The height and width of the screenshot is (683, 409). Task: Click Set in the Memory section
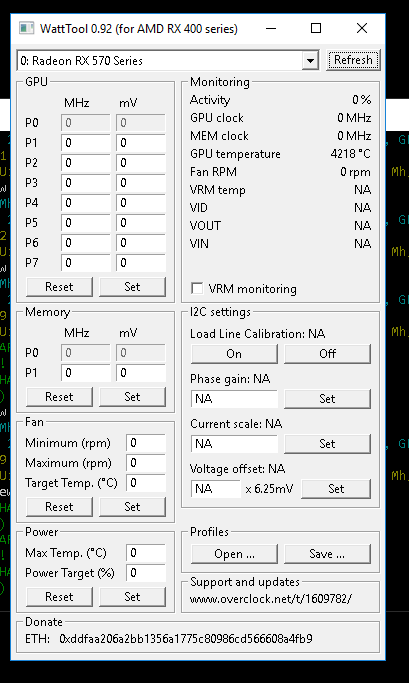pos(132,397)
